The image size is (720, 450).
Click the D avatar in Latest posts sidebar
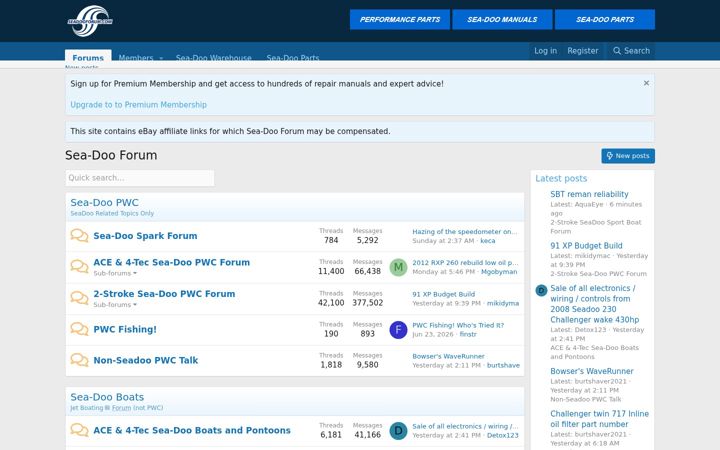(x=541, y=290)
